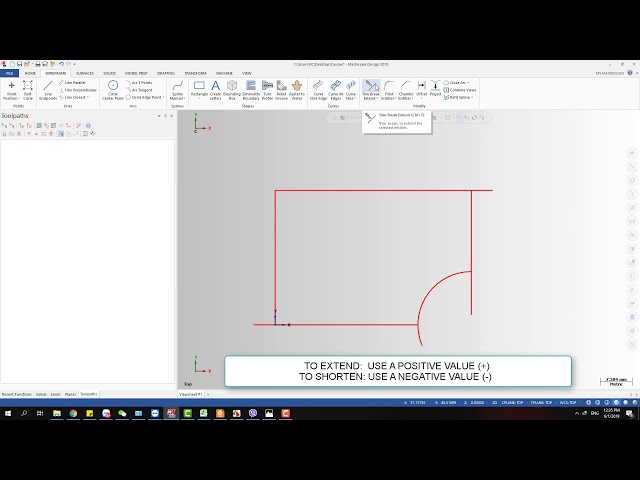Toggle 2D mode in the status bar
The image size is (640, 480).
[x=494, y=402]
